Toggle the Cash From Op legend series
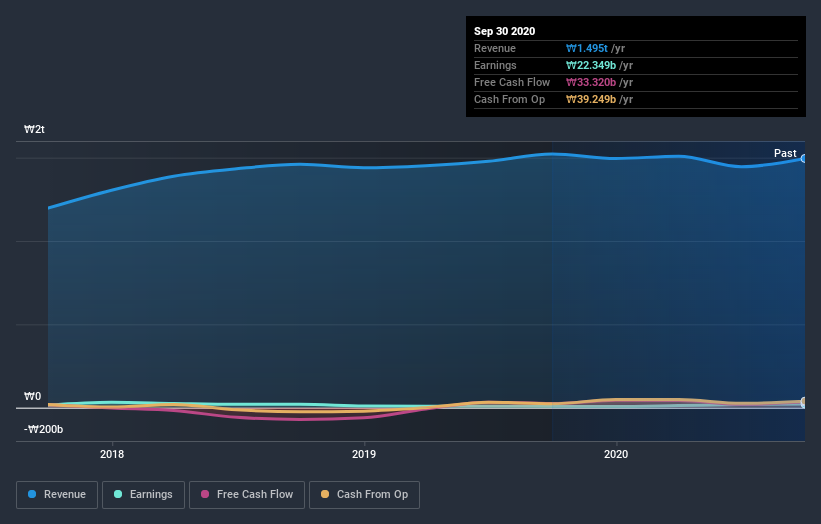821x524 pixels. pos(364,495)
